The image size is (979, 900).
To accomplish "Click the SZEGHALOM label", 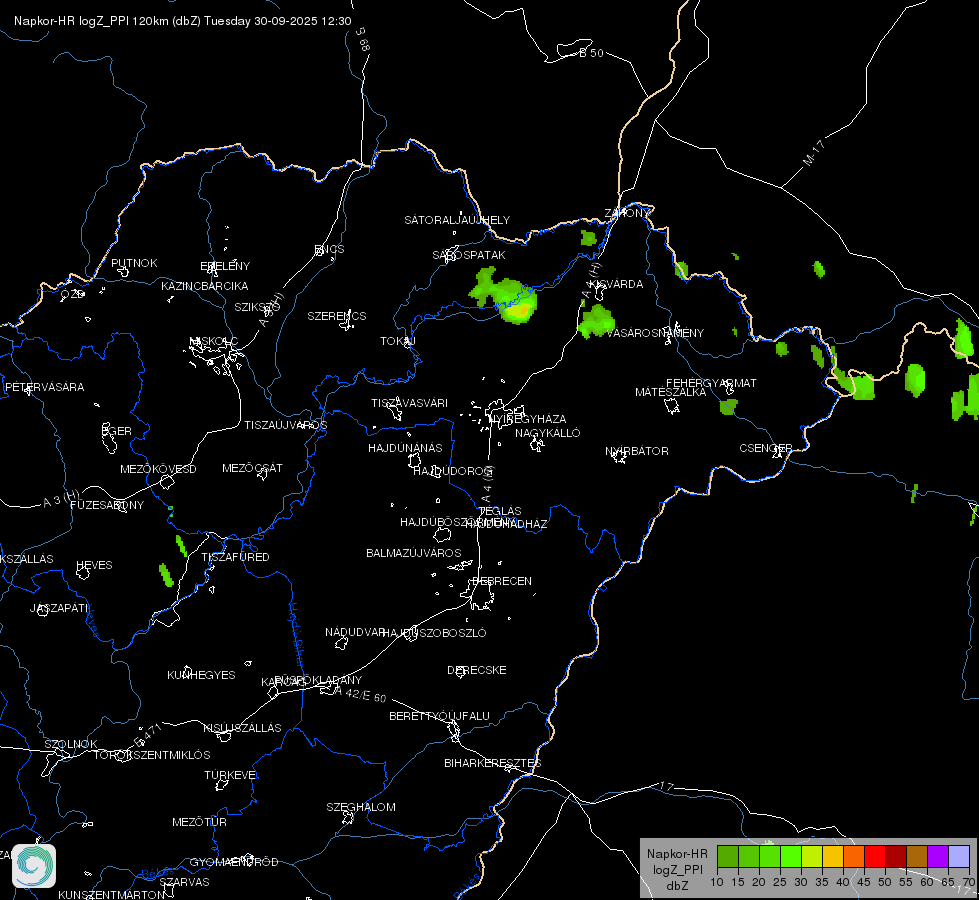I will pyautogui.click(x=361, y=807).
